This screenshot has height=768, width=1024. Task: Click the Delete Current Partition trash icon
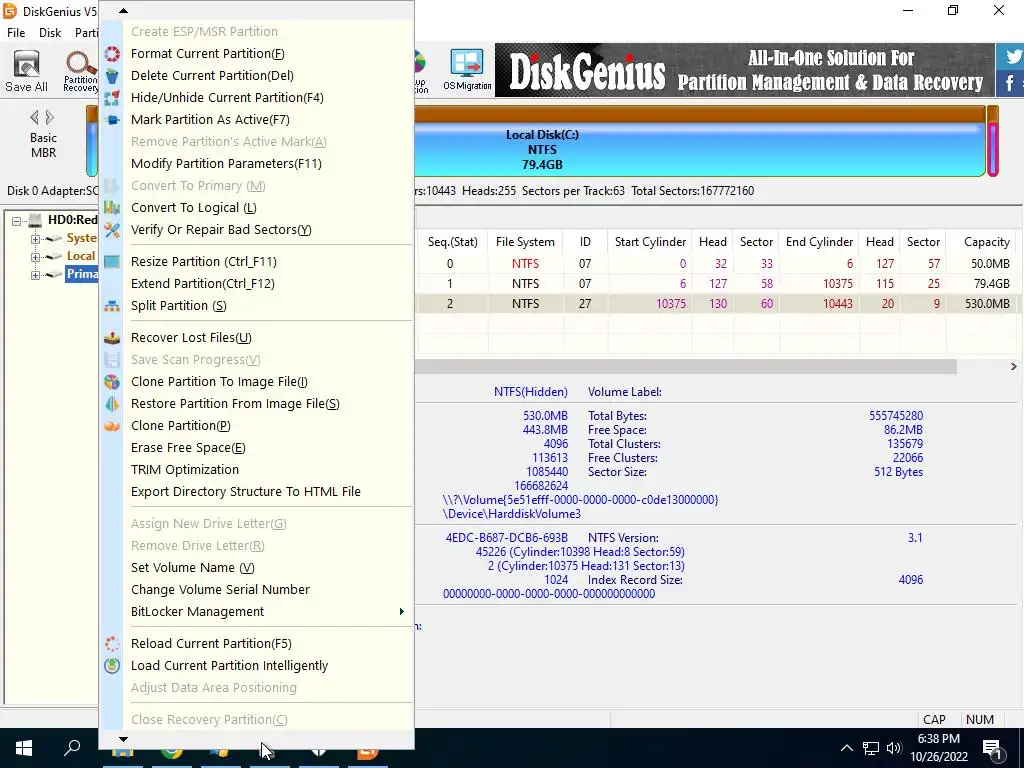[112, 76]
